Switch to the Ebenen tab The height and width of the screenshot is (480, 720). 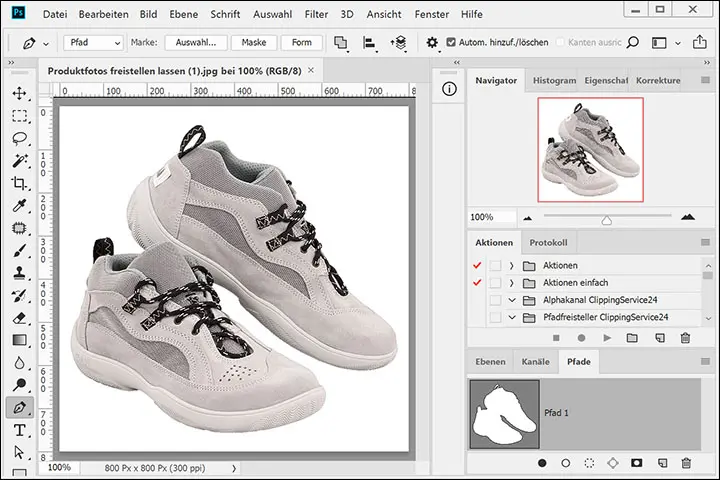pos(490,361)
